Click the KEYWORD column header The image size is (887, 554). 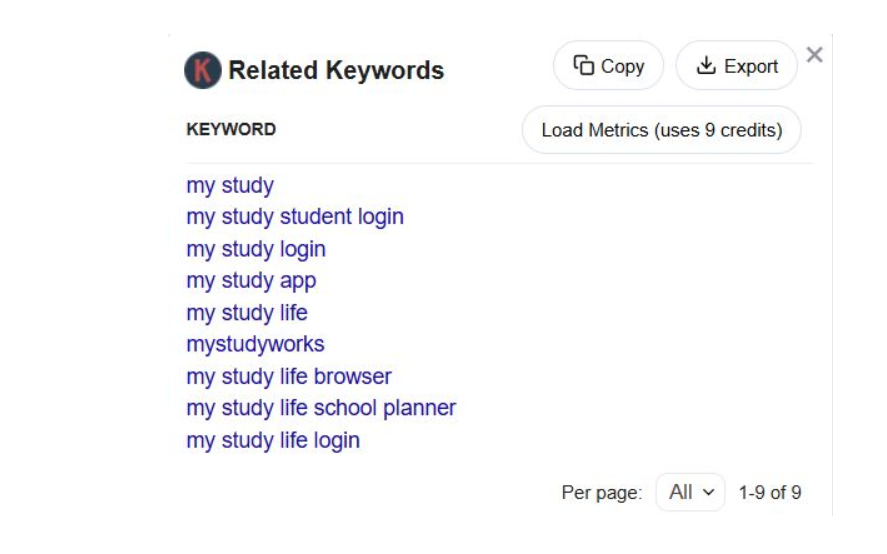pyautogui.click(x=231, y=130)
